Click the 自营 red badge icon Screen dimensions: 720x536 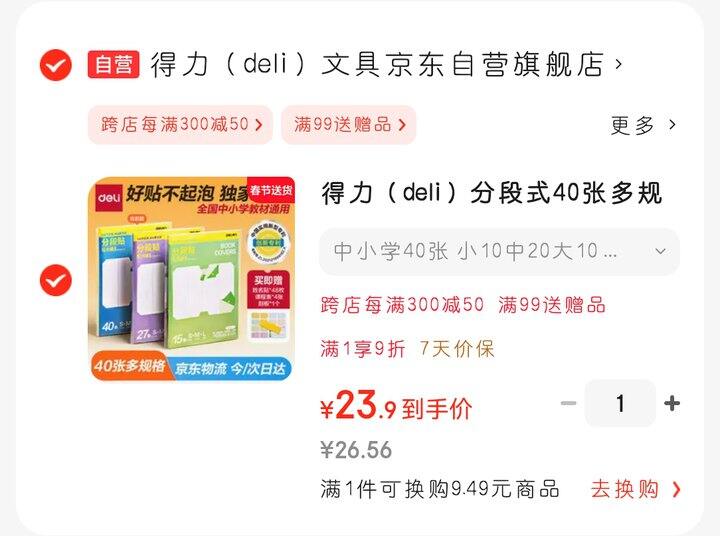[113, 64]
